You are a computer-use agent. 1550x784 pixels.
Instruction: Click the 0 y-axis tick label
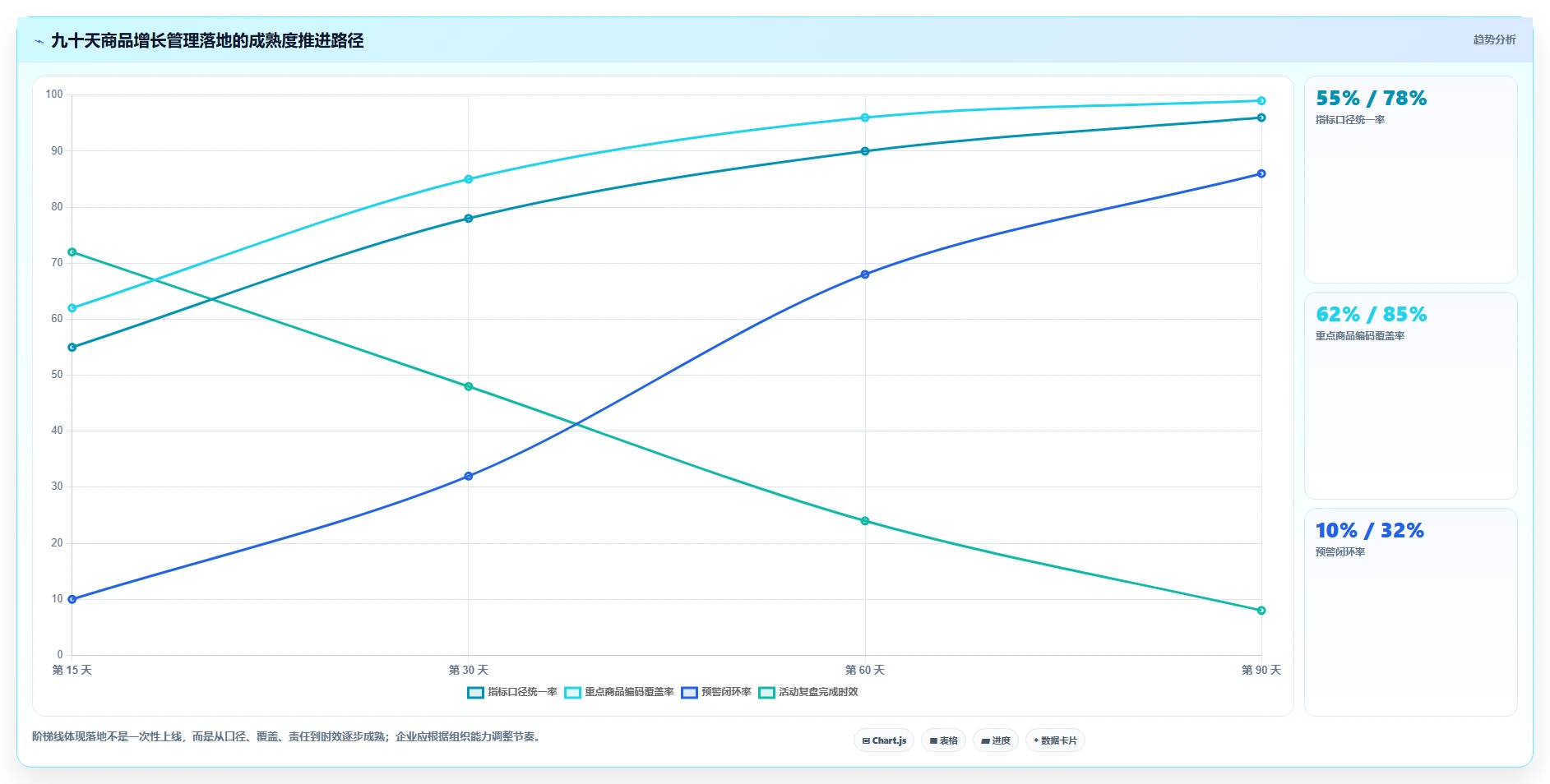[x=60, y=655]
